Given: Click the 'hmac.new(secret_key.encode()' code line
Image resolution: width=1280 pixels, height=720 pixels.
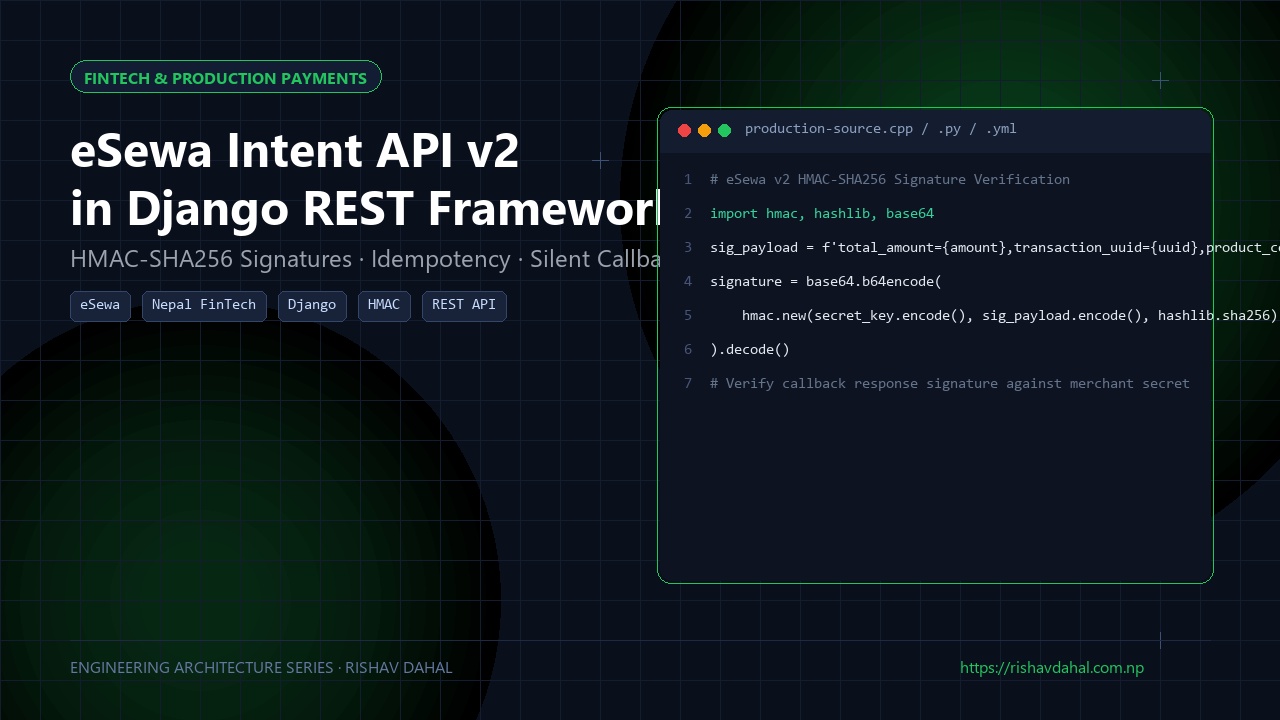Looking at the screenshot, I should tap(1010, 316).
